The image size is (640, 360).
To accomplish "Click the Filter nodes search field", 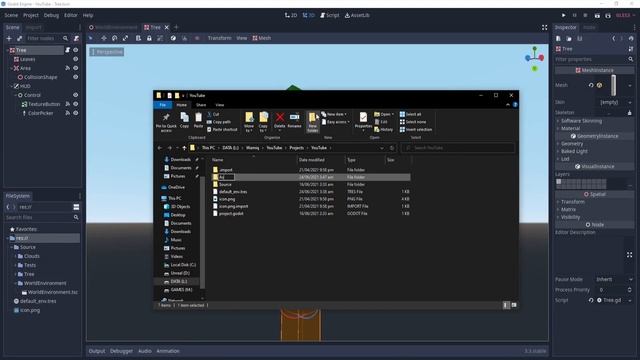I will pyautogui.click(x=47, y=38).
